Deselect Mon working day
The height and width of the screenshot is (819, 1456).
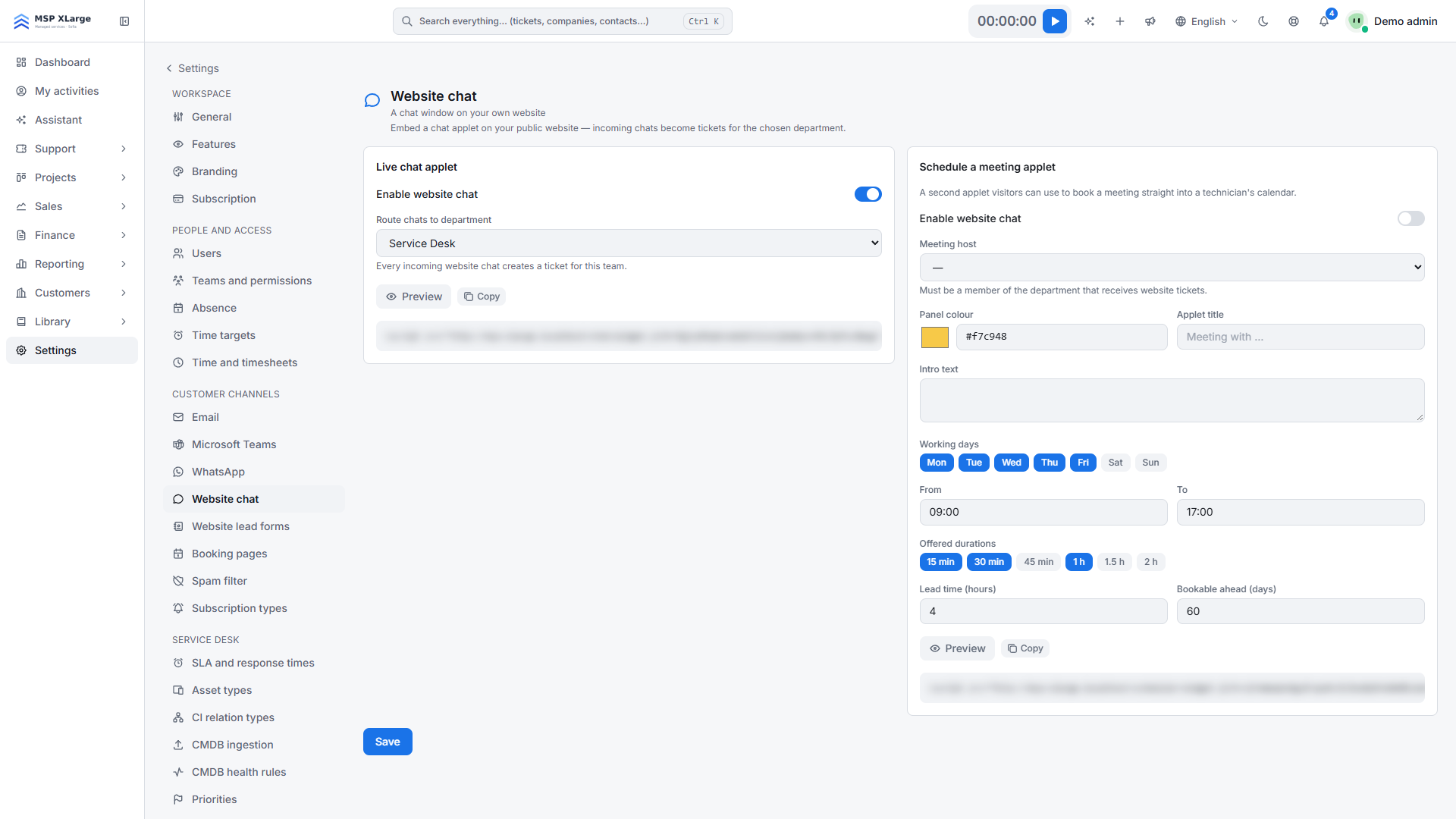[x=937, y=463]
